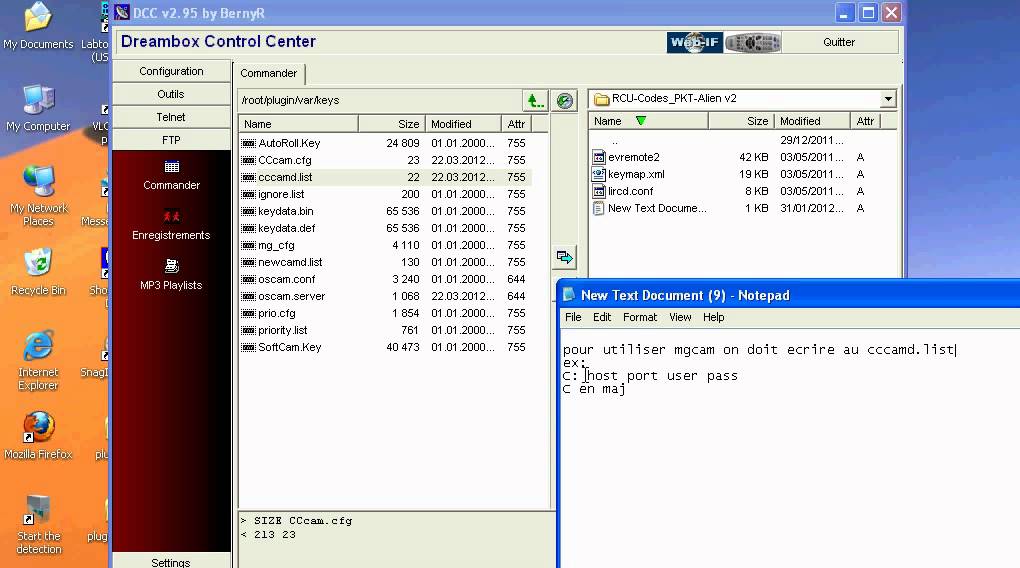Sort local files by Modified column
The image size is (1020, 568).
(x=812, y=121)
